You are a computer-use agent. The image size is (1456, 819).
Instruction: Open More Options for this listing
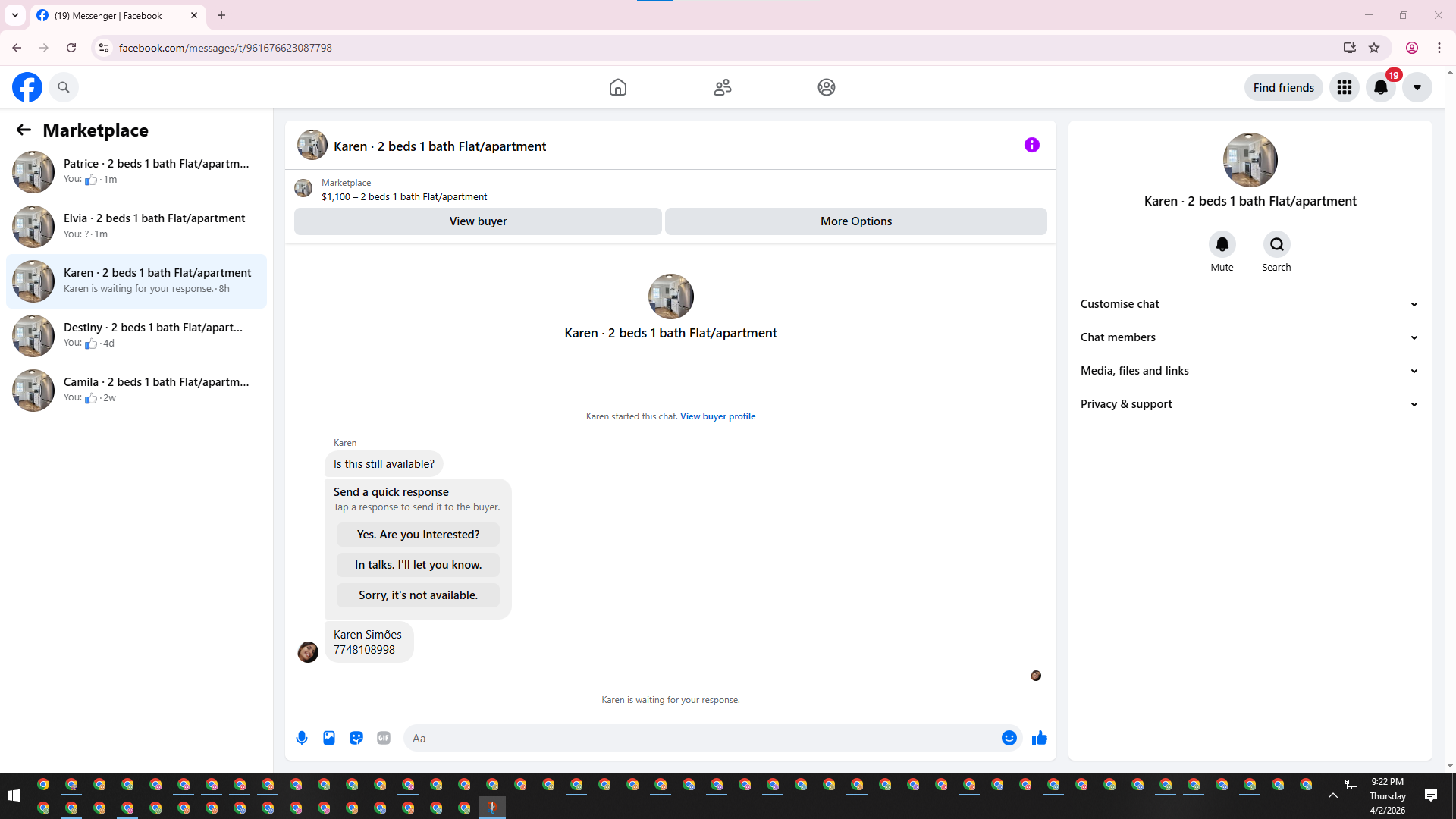(x=856, y=221)
